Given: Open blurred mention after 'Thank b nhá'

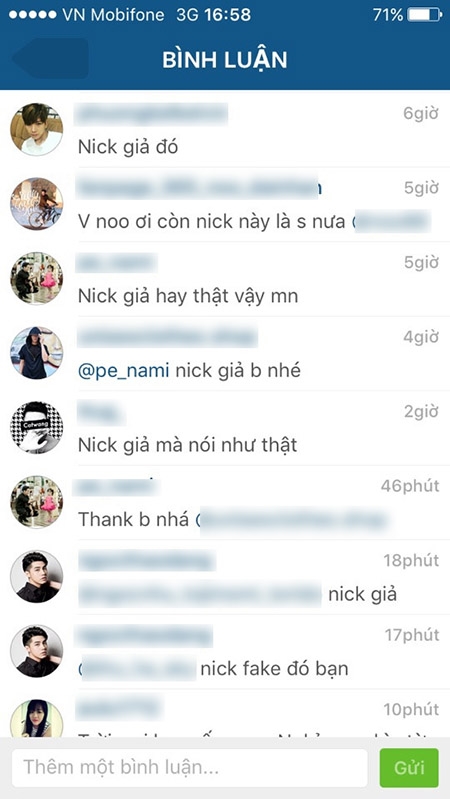Looking at the screenshot, I should pyautogui.click(x=292, y=520).
